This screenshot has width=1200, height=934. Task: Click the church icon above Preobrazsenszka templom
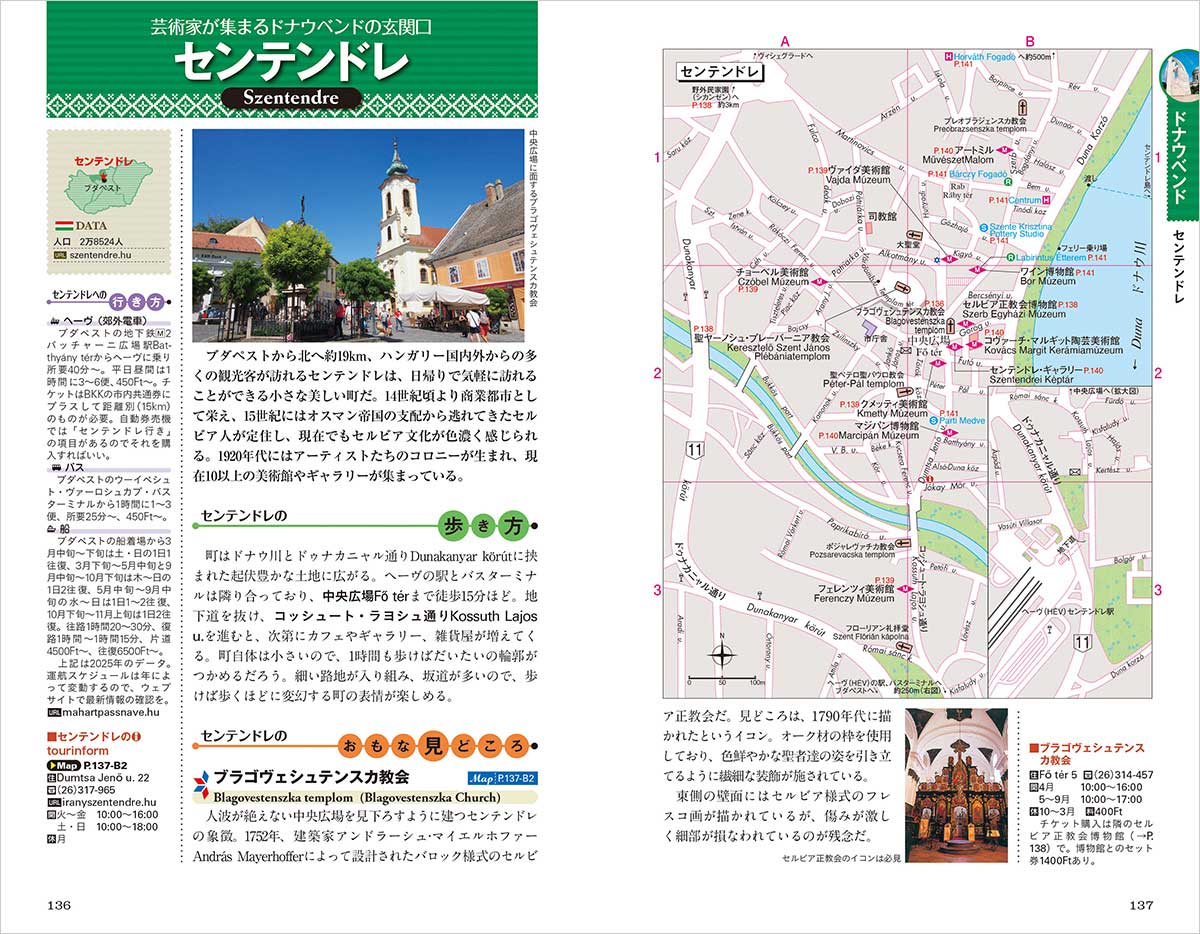pos(1023,107)
